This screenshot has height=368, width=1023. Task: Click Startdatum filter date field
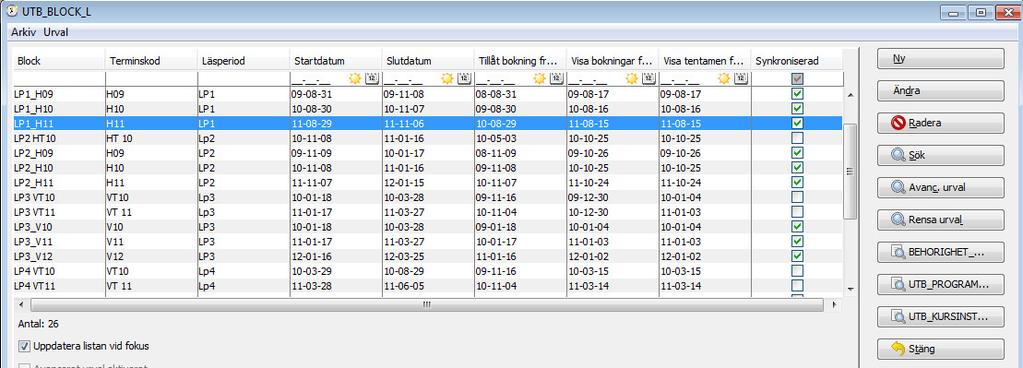tap(318, 79)
